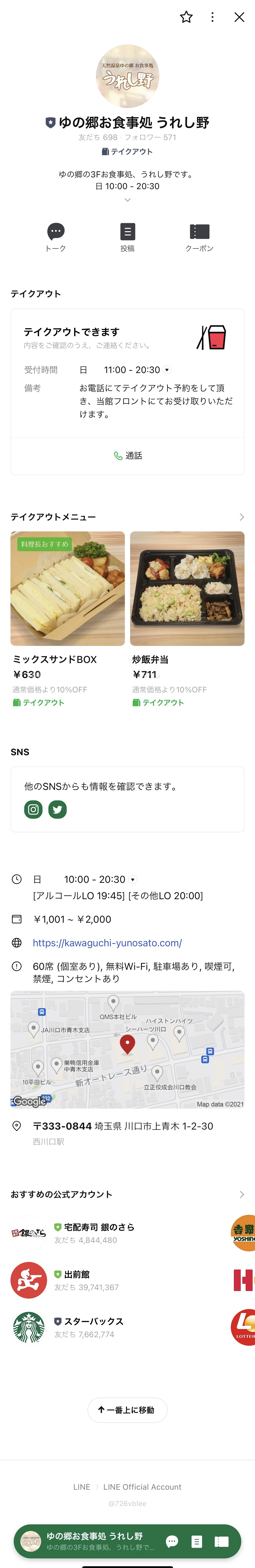The width and height of the screenshot is (255, 1568).
Task: View the account's posts (投稿)
Action: coord(127,237)
